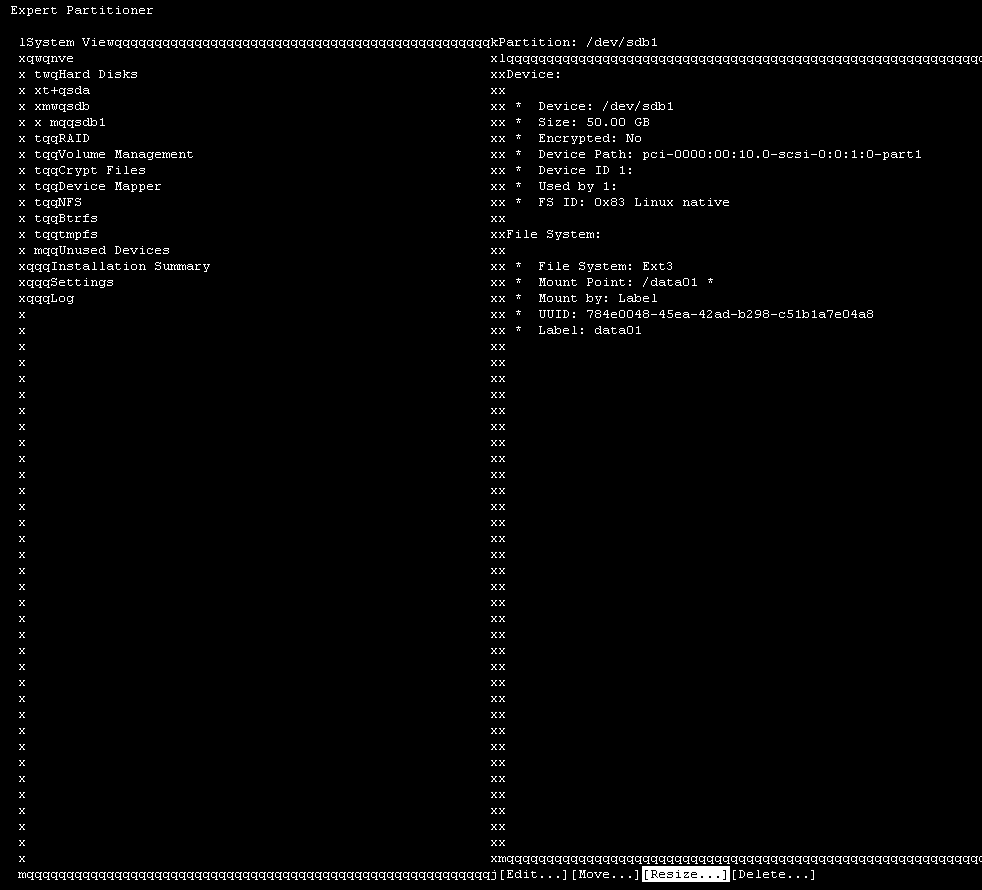Click the 'File System: Ext3' line
The image size is (982, 890).
[x=606, y=266]
